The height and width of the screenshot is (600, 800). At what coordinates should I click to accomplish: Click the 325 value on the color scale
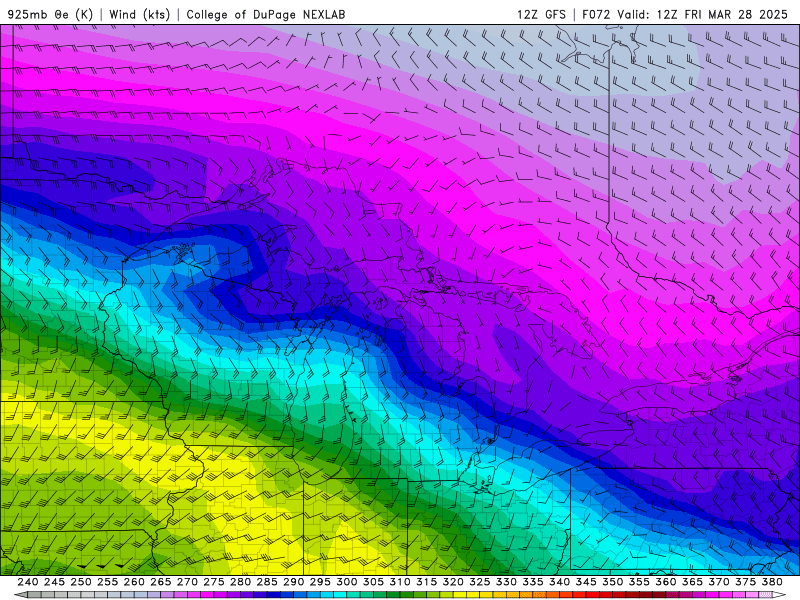coord(480,582)
